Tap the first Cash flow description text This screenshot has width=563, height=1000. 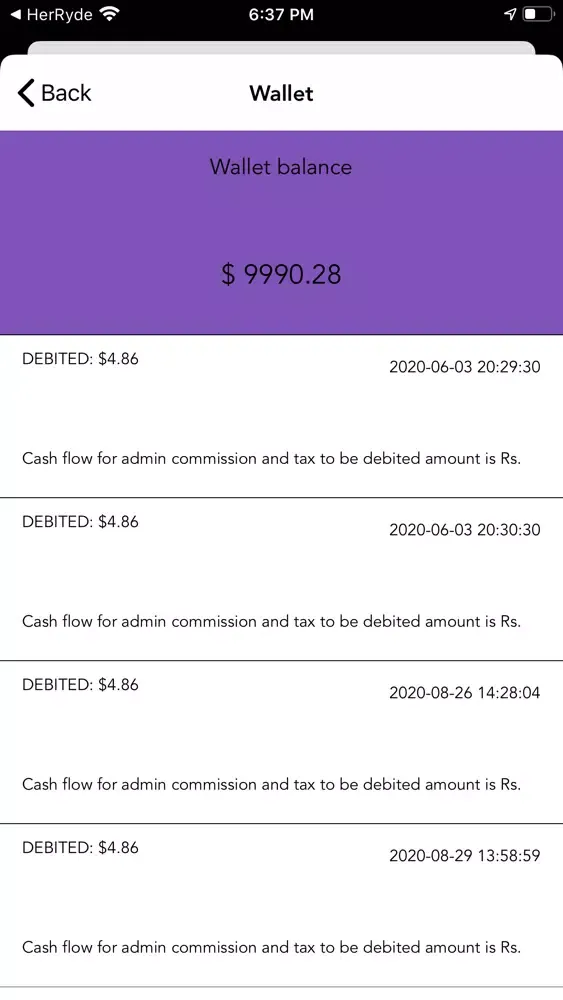click(272, 459)
